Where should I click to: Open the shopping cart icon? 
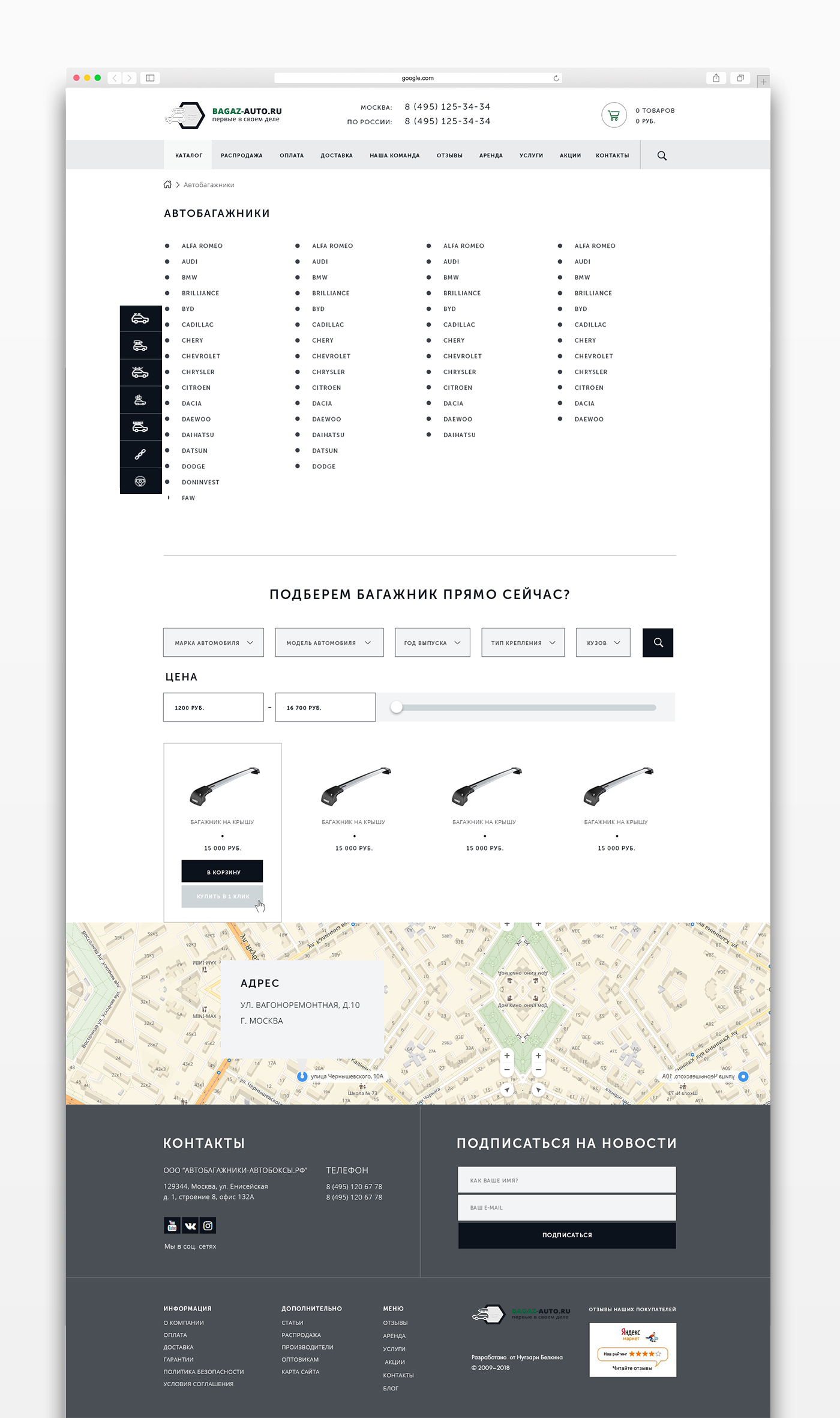pos(614,115)
